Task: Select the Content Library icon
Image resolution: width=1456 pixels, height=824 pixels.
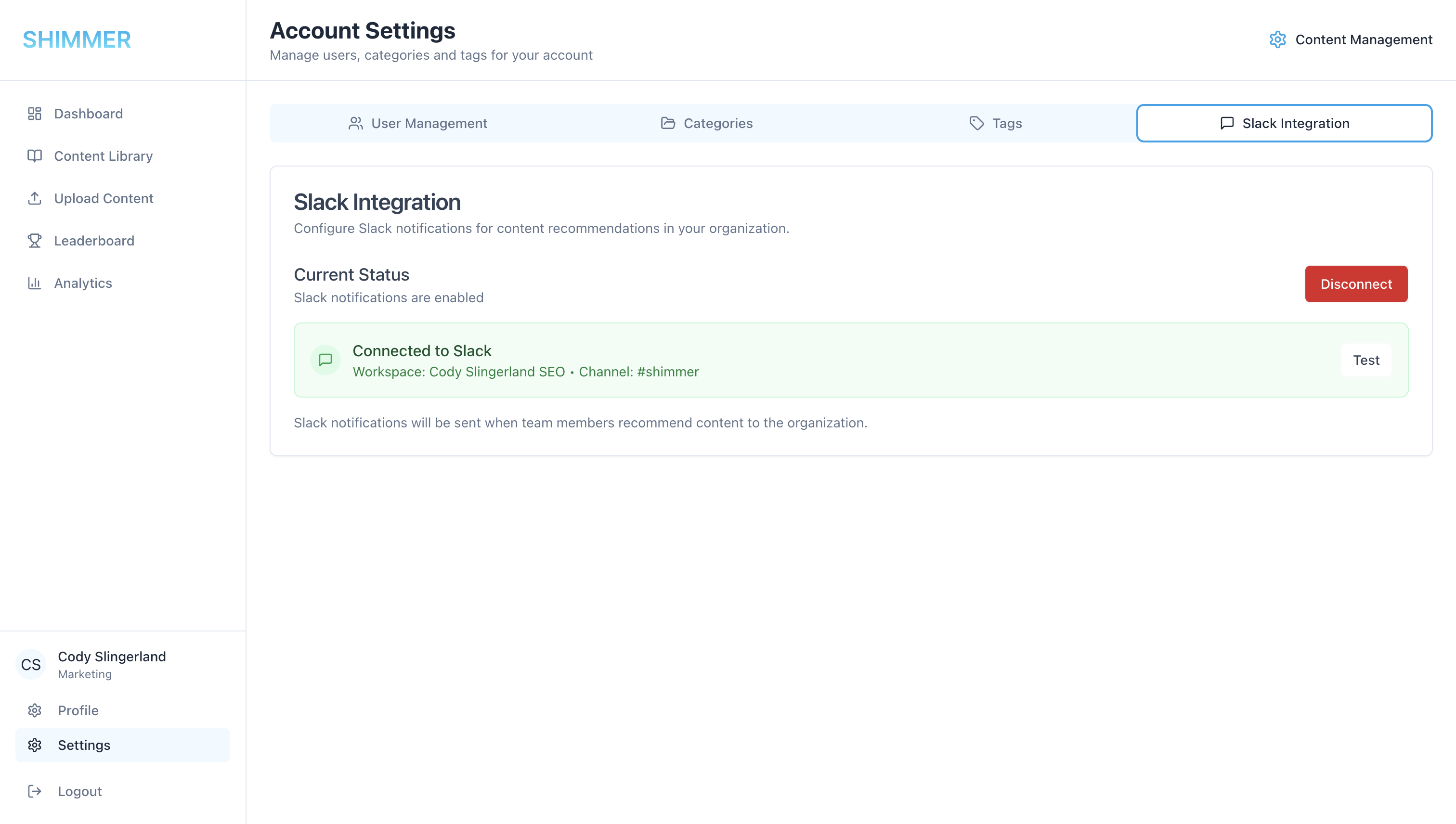Action: [x=35, y=155]
